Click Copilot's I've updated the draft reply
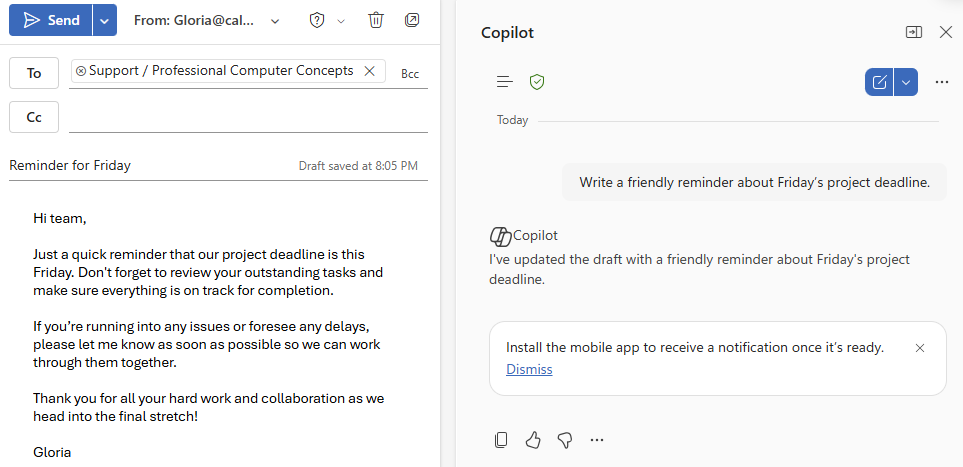Viewport: 963px width, 467px height. pyautogui.click(x=700, y=269)
